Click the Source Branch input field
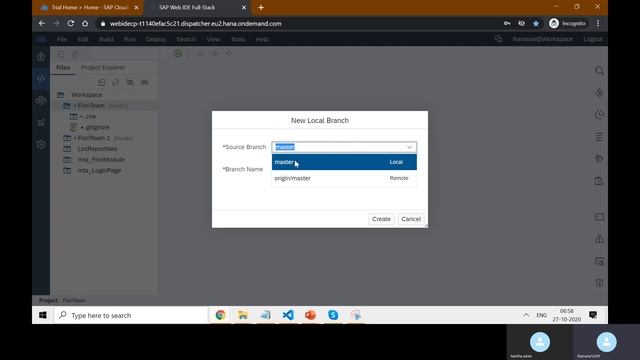 pos(344,147)
